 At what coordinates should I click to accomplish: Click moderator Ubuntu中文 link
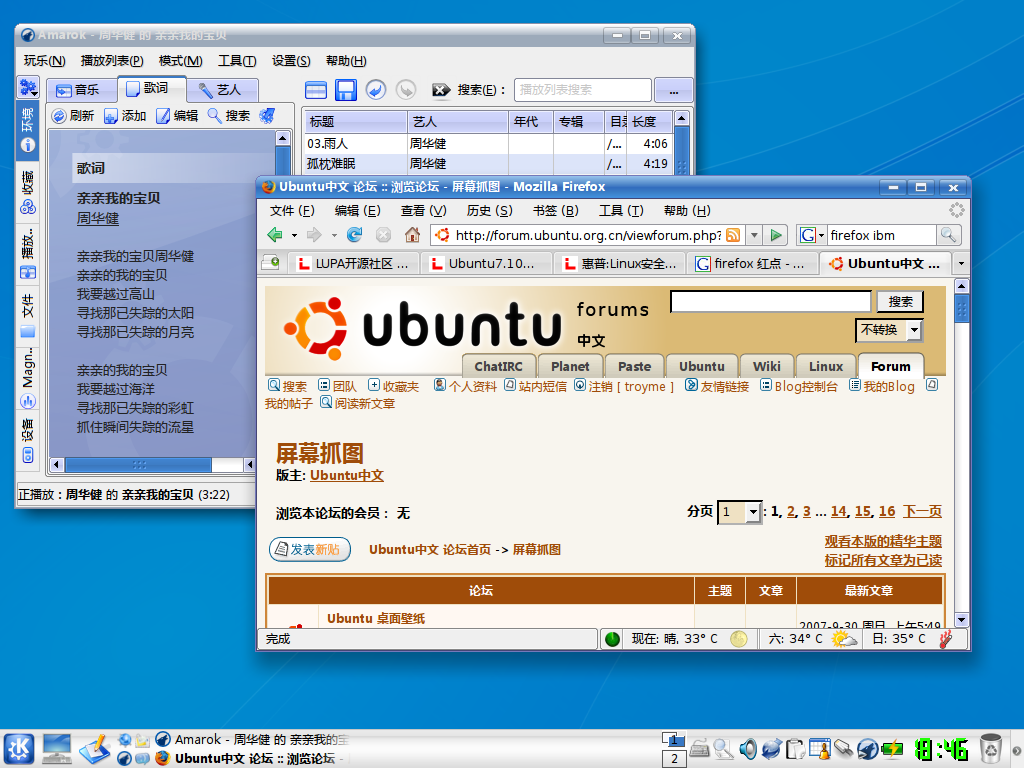click(x=347, y=475)
